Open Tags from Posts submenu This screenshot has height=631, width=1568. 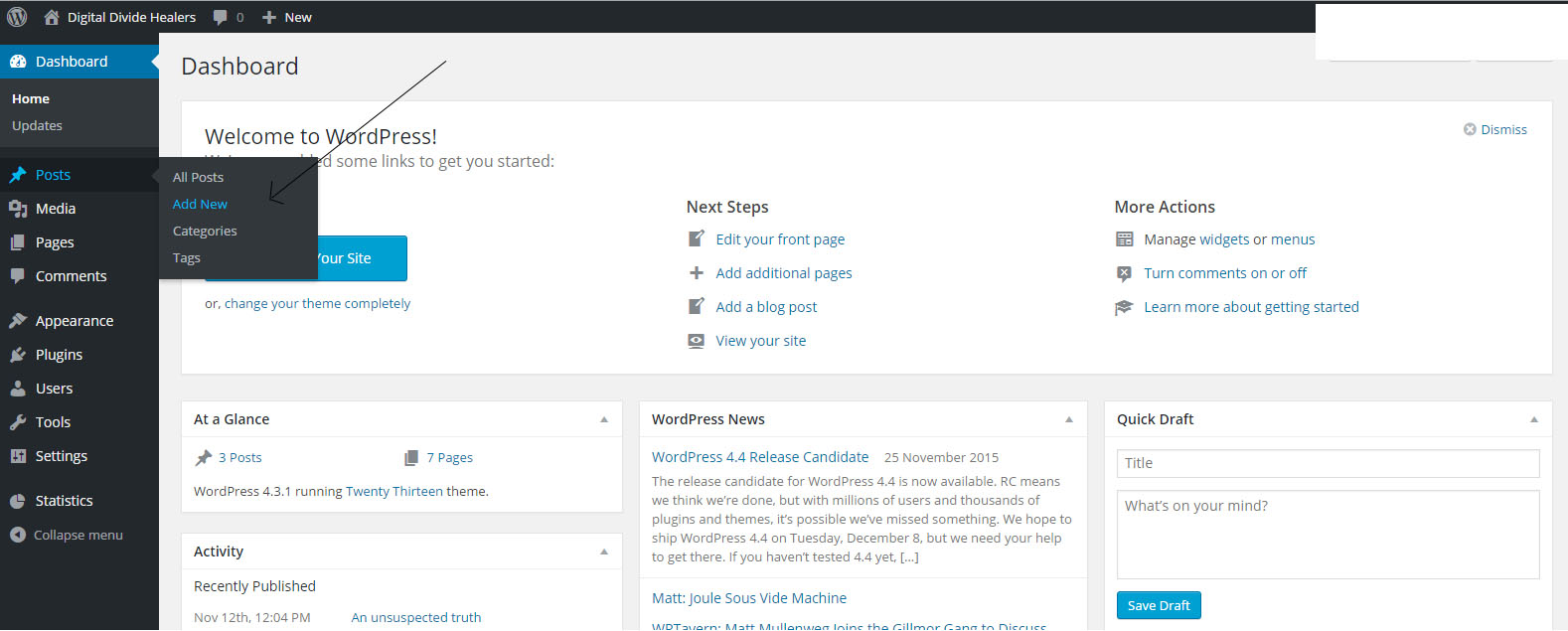point(187,257)
